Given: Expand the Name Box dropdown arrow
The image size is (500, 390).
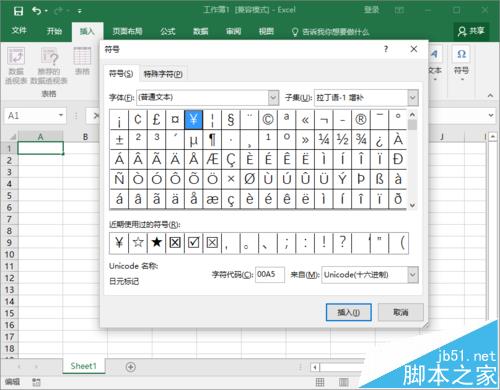Looking at the screenshot, I should tap(61, 115).
